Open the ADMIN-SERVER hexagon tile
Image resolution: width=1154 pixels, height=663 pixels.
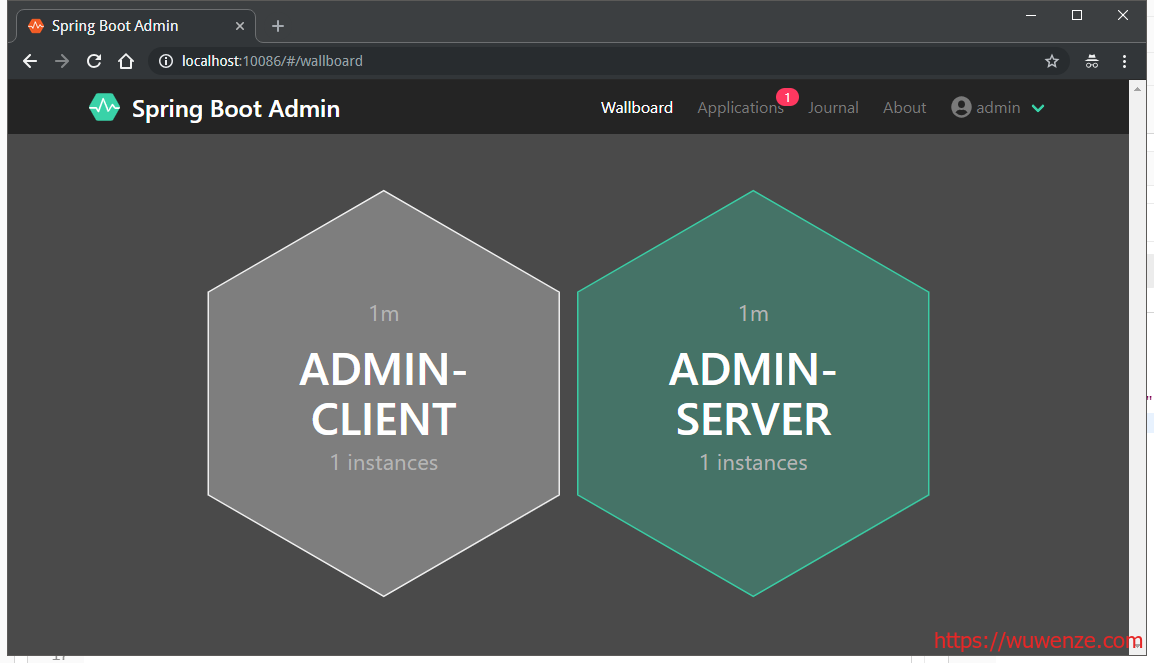click(x=753, y=393)
